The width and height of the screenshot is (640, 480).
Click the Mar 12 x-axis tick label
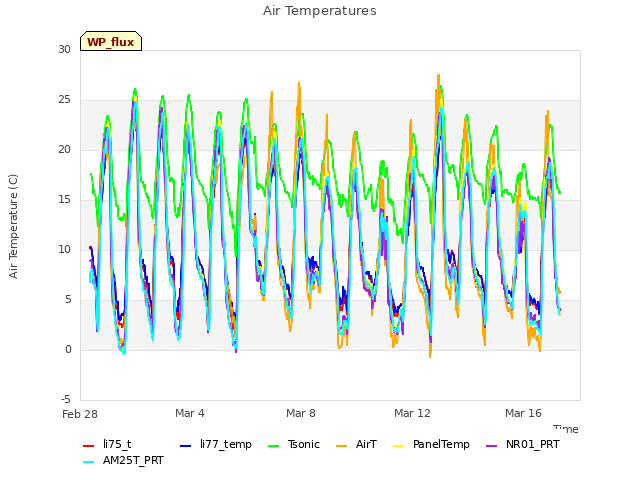click(412, 413)
